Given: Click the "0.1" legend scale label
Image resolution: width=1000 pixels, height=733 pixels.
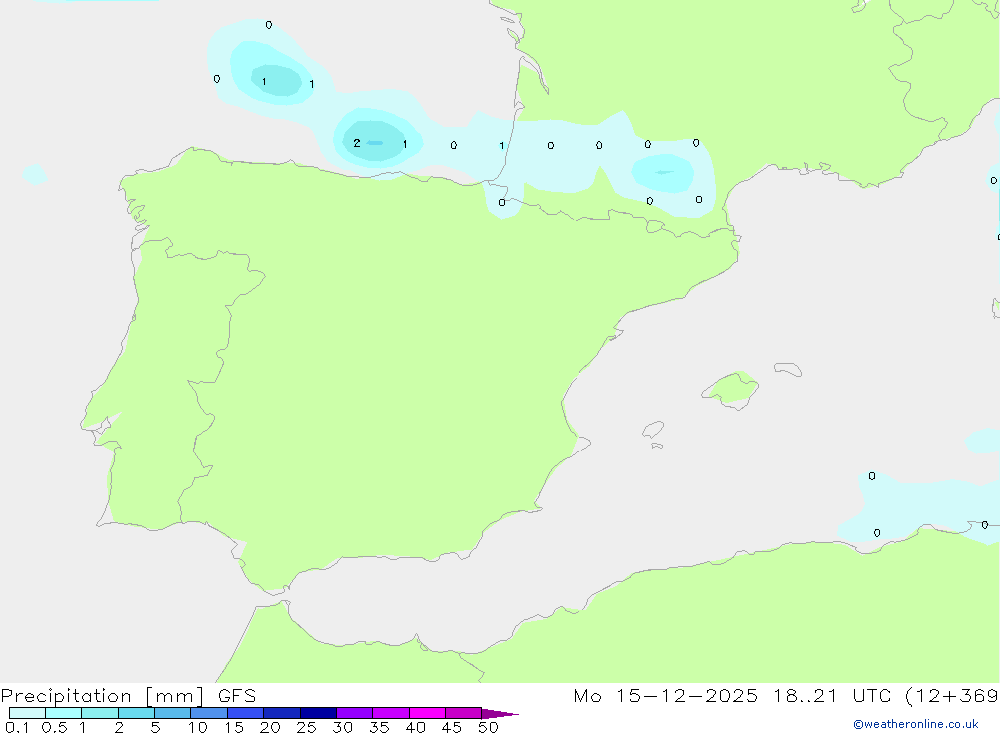Looking at the screenshot, I should 17,727.
